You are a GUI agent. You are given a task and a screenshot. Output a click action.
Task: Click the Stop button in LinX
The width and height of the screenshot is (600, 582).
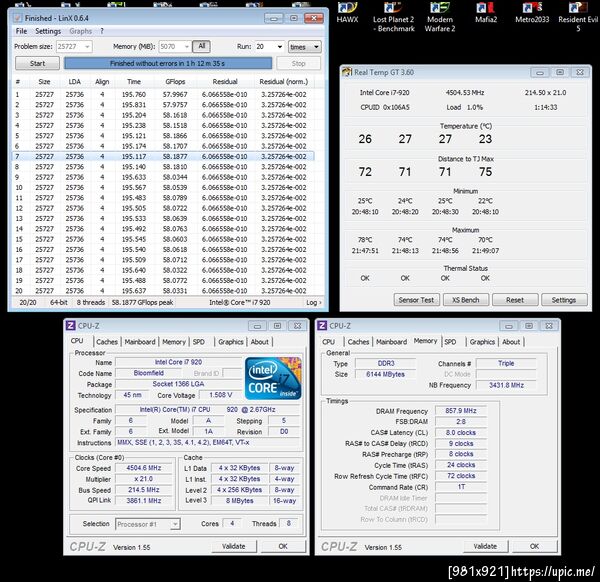[x=298, y=63]
